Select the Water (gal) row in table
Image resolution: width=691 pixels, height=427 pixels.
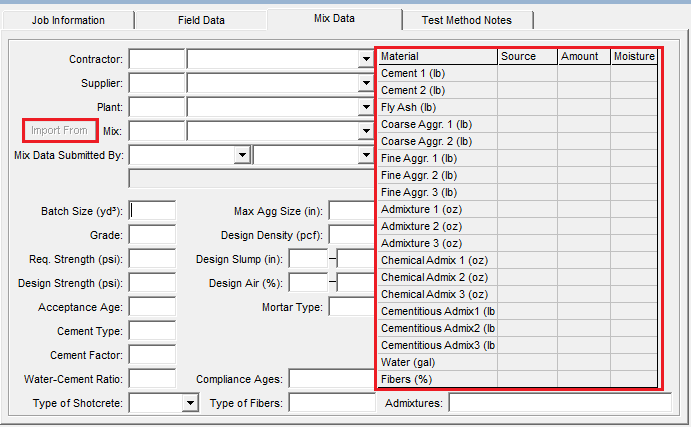coord(437,362)
